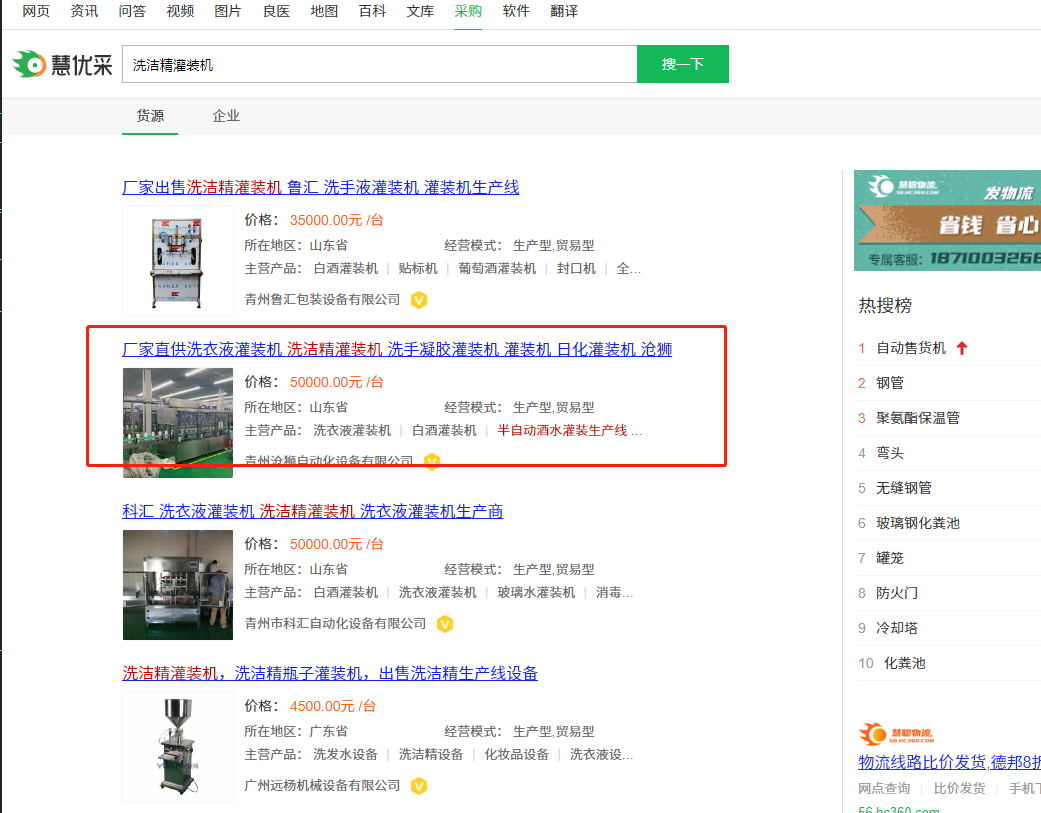This screenshot has width=1041, height=813.
Task: Click red 半自动酒水灌装生产线 tag
Action: point(562,431)
